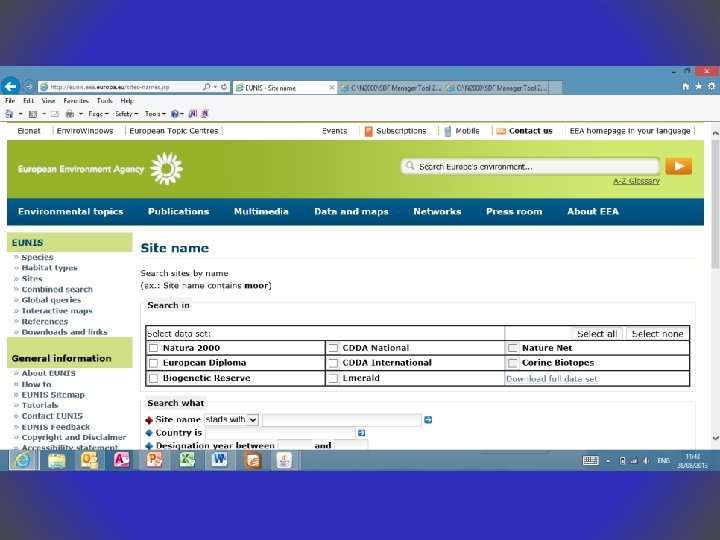
Task: Click the Select none button
Action: (x=658, y=334)
